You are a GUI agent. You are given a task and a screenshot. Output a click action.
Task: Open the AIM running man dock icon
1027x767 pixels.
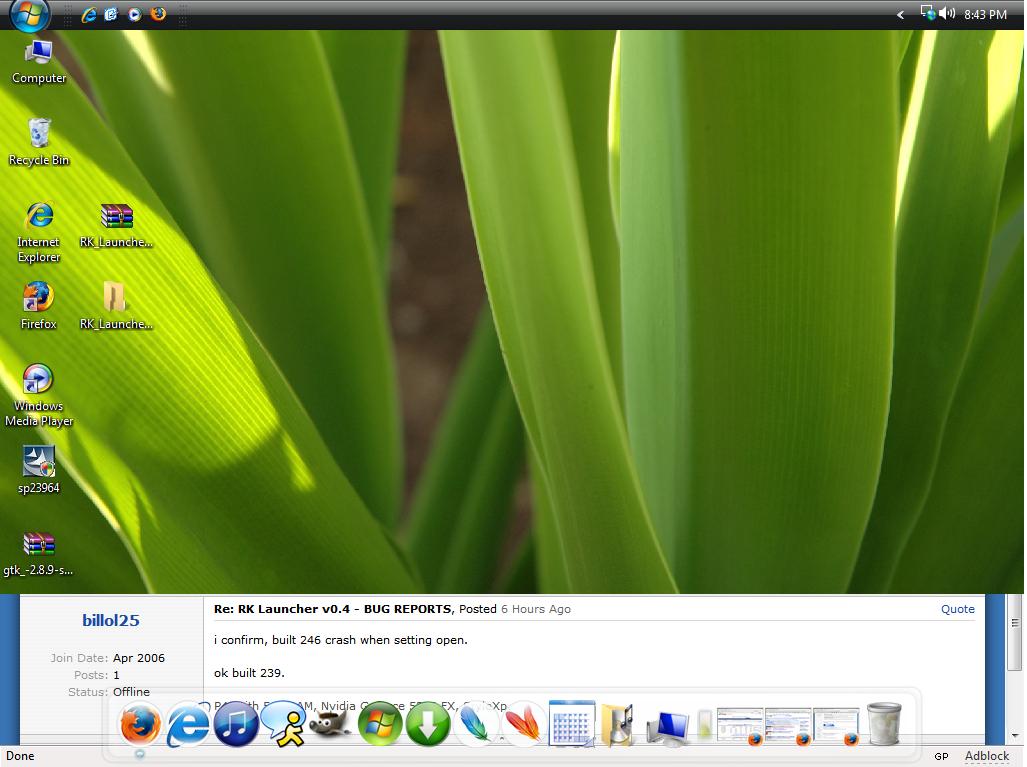(284, 724)
